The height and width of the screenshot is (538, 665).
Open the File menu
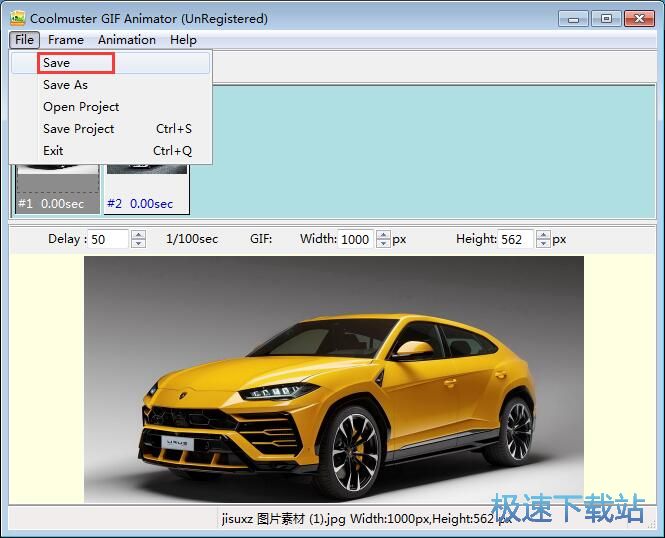tap(25, 40)
